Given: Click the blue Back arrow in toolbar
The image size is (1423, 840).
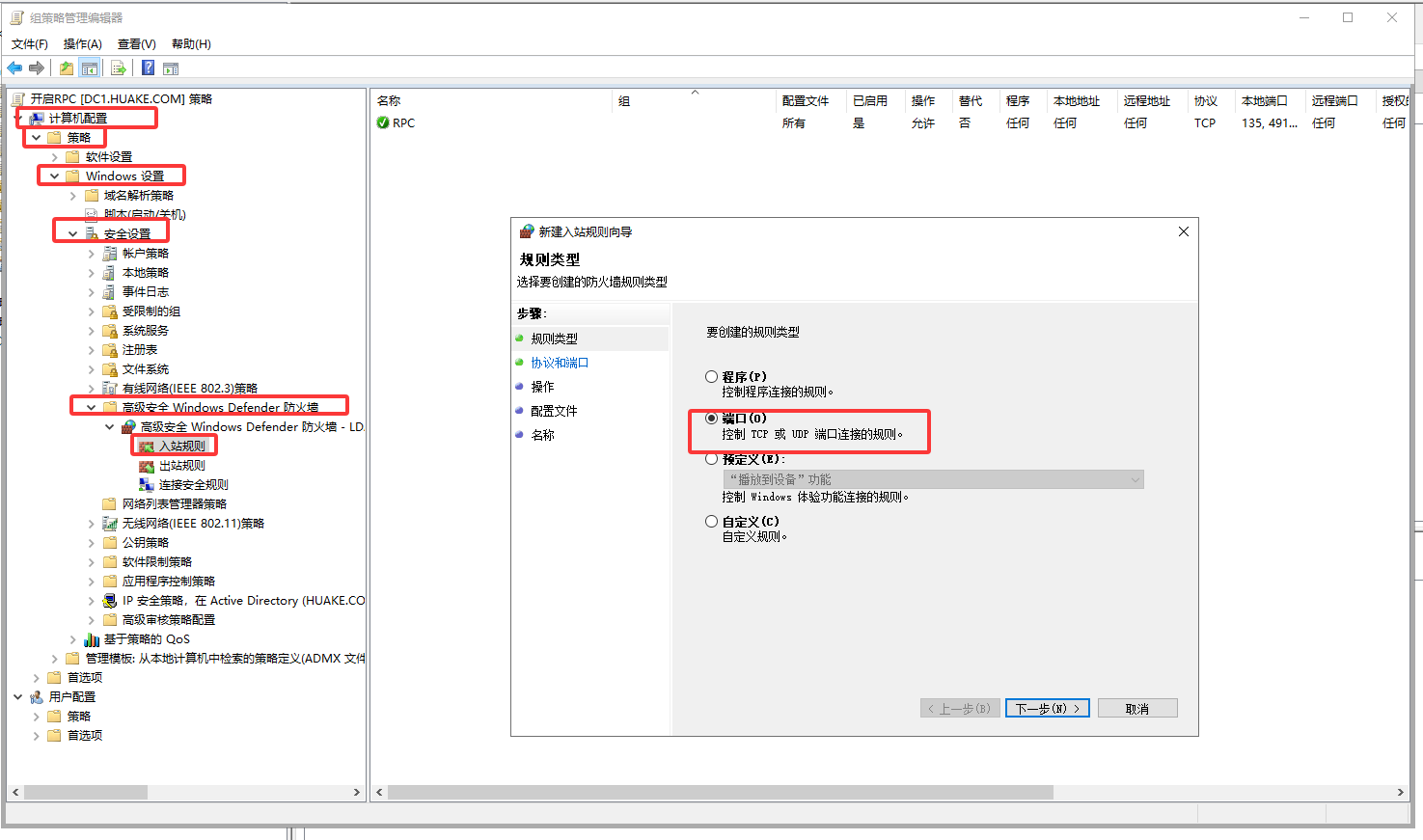Looking at the screenshot, I should point(14,68).
